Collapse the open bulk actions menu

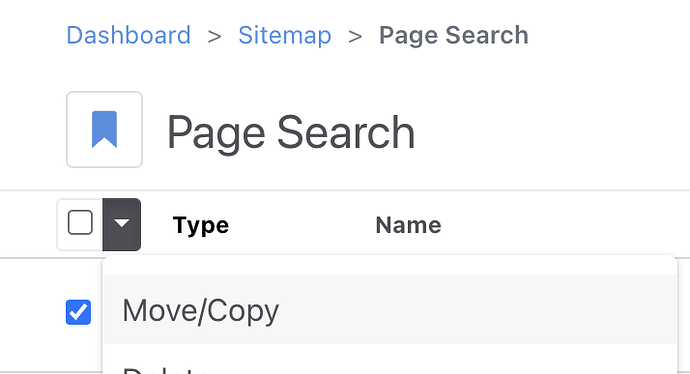121,224
